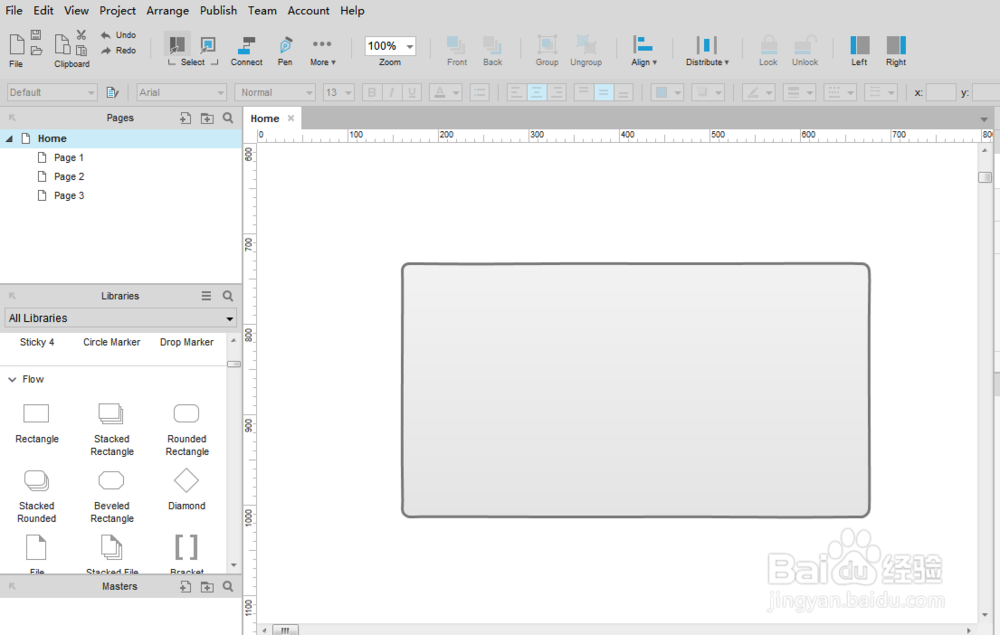Click the Ungroup icon
1000x635 pixels.
[585, 45]
